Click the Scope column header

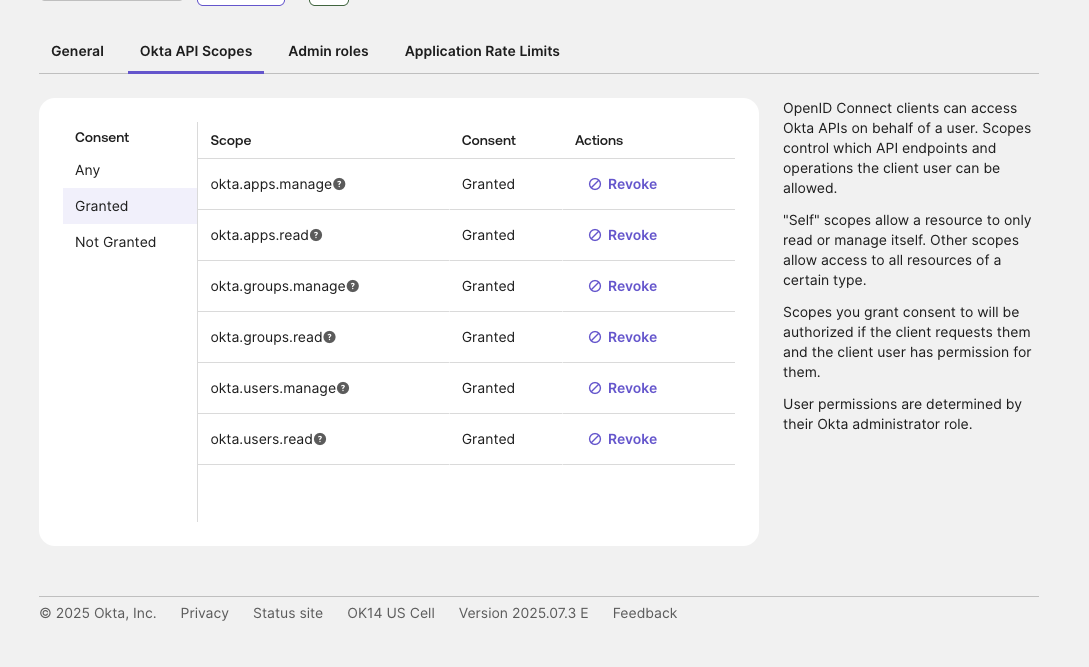[231, 140]
